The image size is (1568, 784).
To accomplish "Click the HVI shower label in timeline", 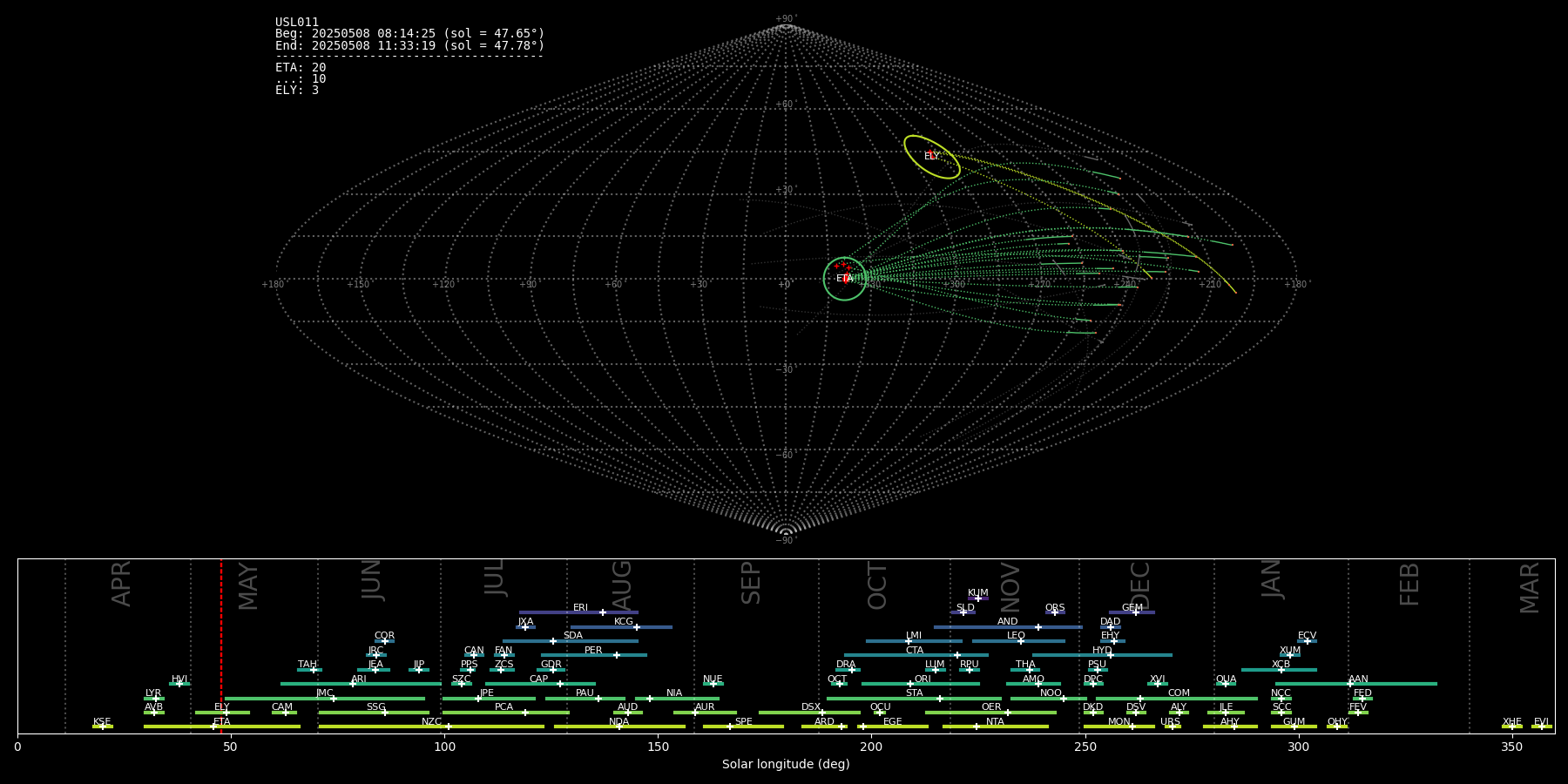I will 179,679.
